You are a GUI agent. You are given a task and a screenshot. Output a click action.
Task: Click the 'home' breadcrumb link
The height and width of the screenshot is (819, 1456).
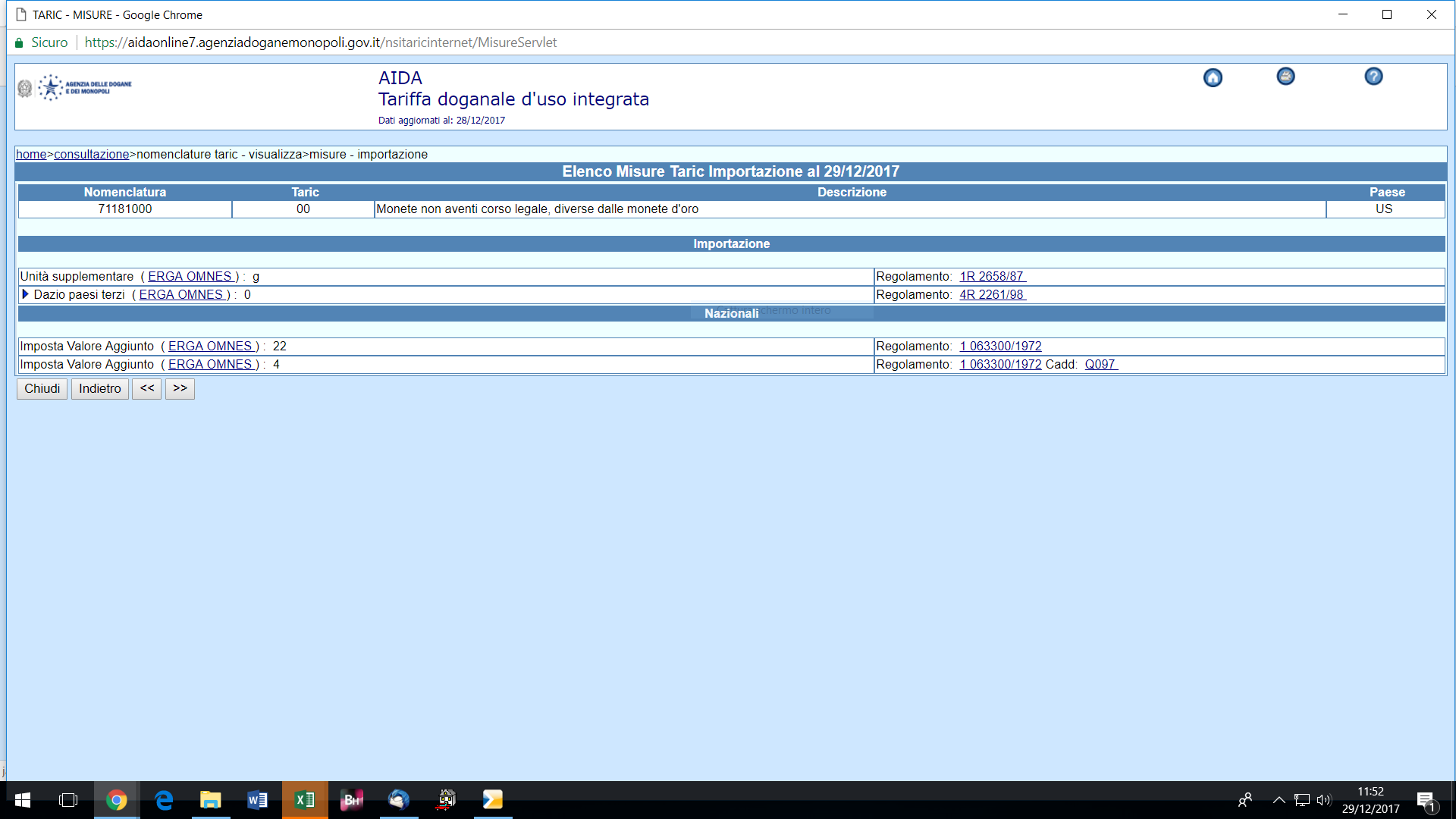(31, 155)
